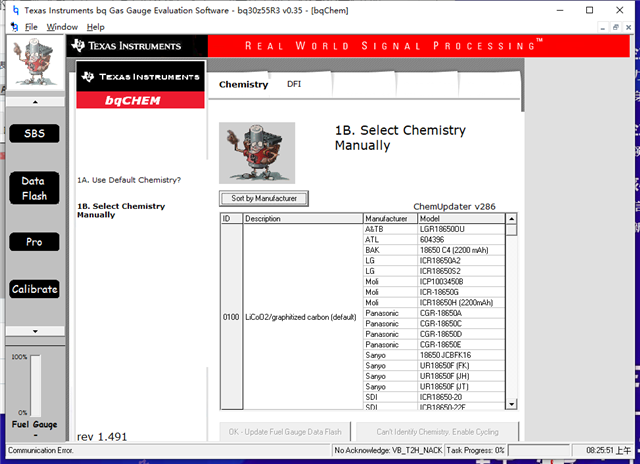Click chemistry table scroll-up arrow
Viewport: 640px width, 464px height.
pyautogui.click(x=511, y=219)
